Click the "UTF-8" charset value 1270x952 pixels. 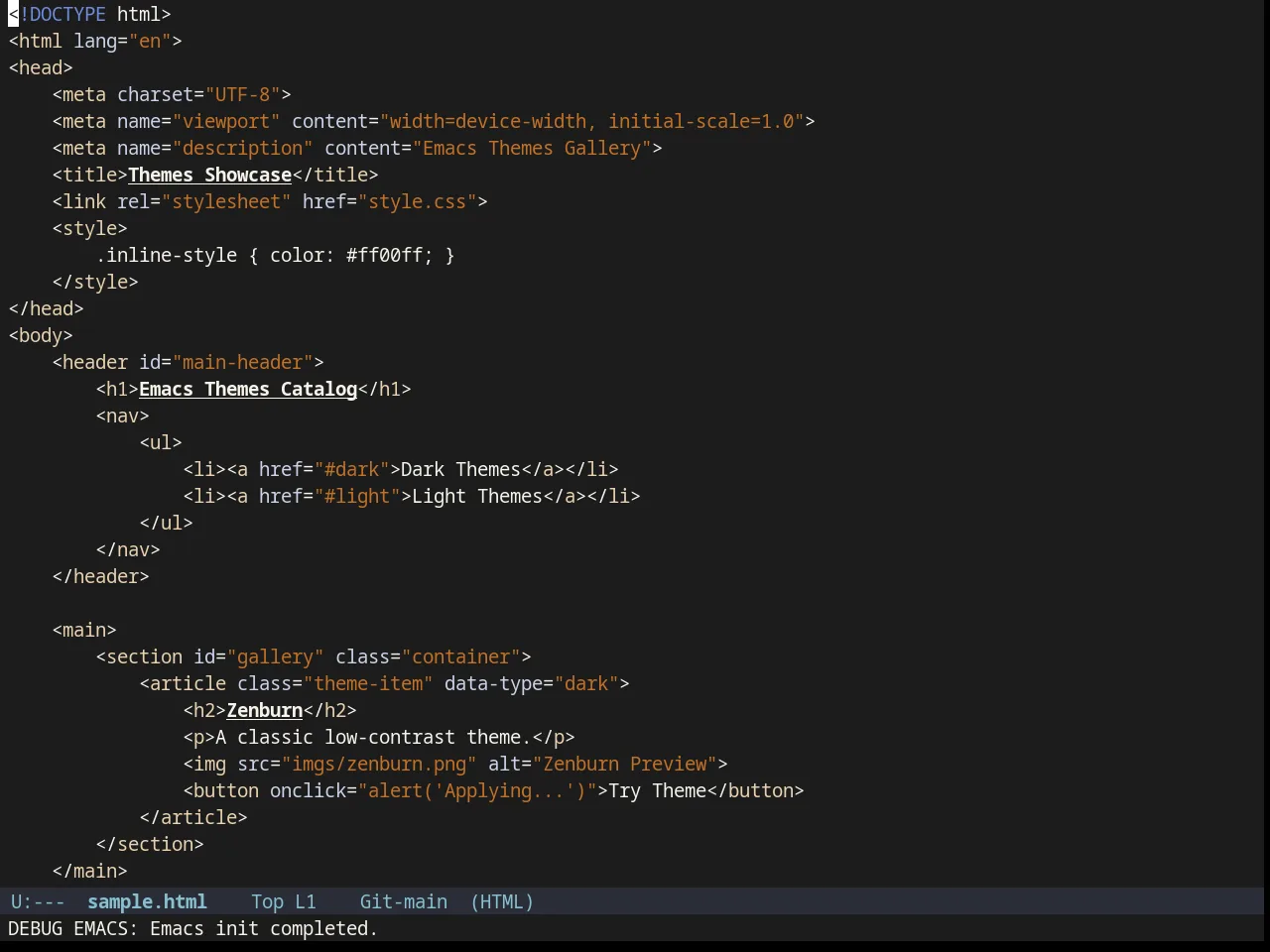tap(243, 94)
